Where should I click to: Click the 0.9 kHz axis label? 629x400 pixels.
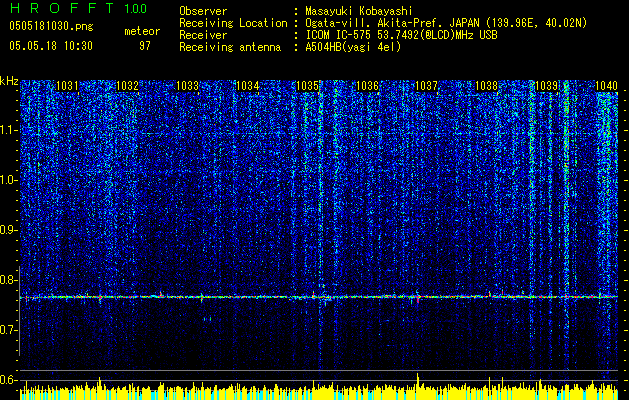point(9,230)
